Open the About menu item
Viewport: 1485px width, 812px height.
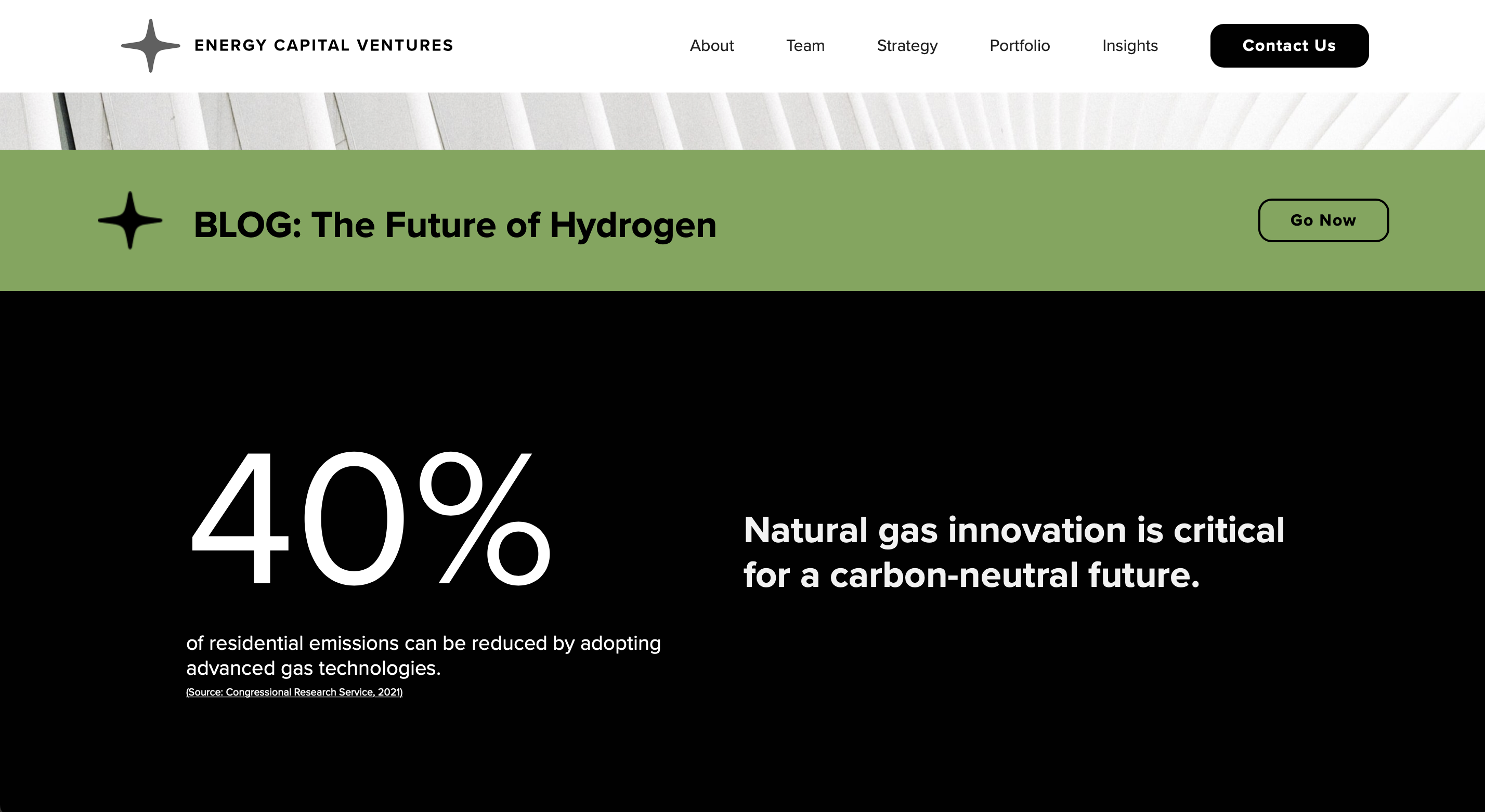[711, 46]
